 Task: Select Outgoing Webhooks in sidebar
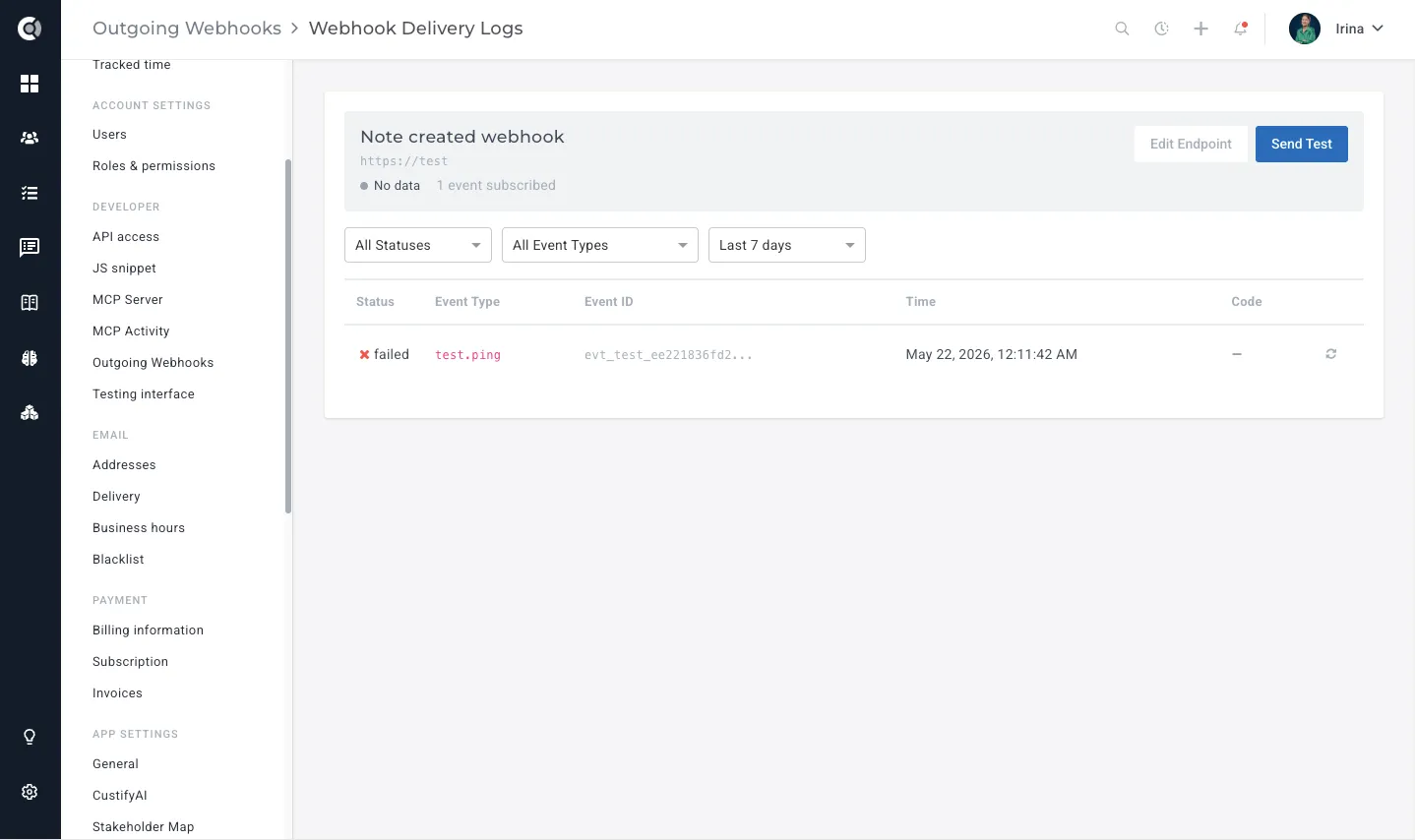point(153,363)
